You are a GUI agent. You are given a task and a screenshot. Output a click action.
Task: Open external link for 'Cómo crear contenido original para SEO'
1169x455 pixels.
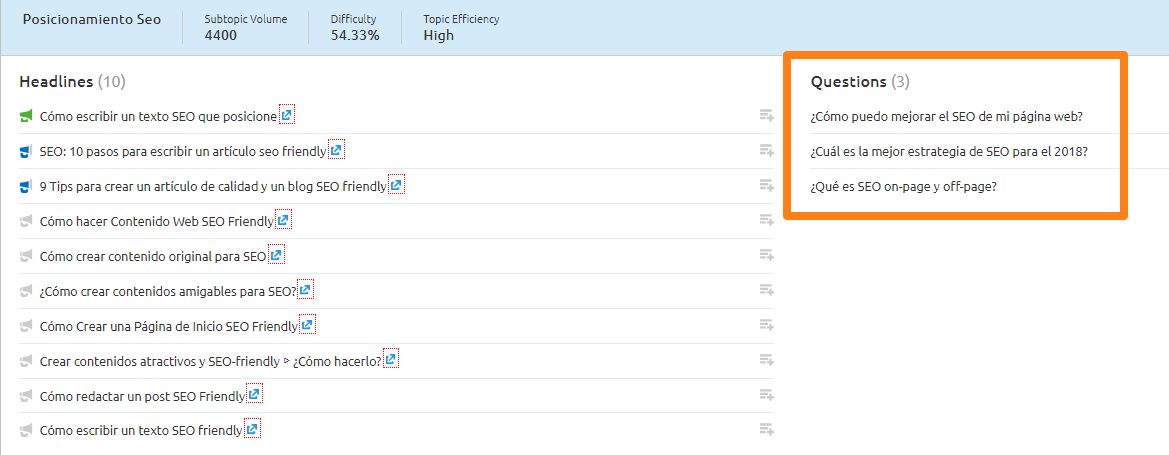276,256
